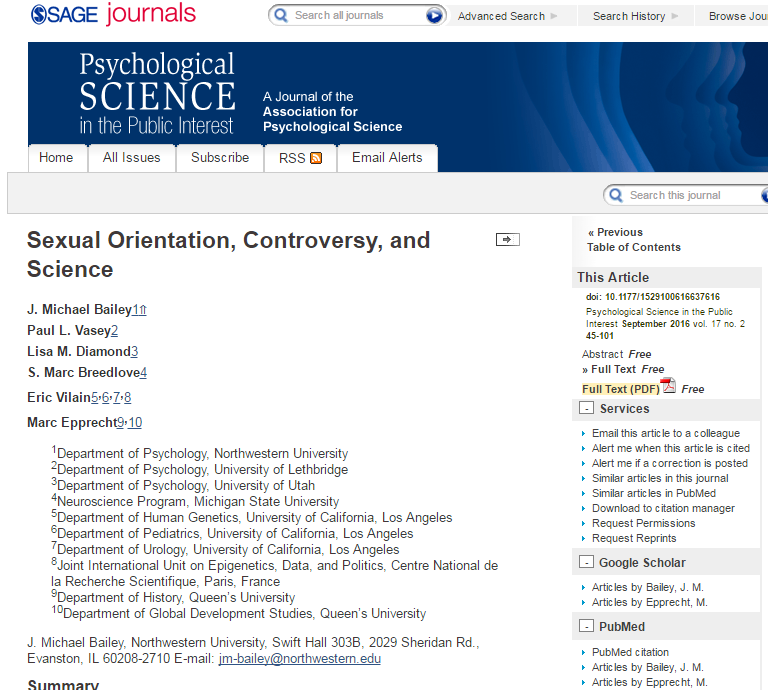Open the Full Text PDF icon

coord(668,387)
